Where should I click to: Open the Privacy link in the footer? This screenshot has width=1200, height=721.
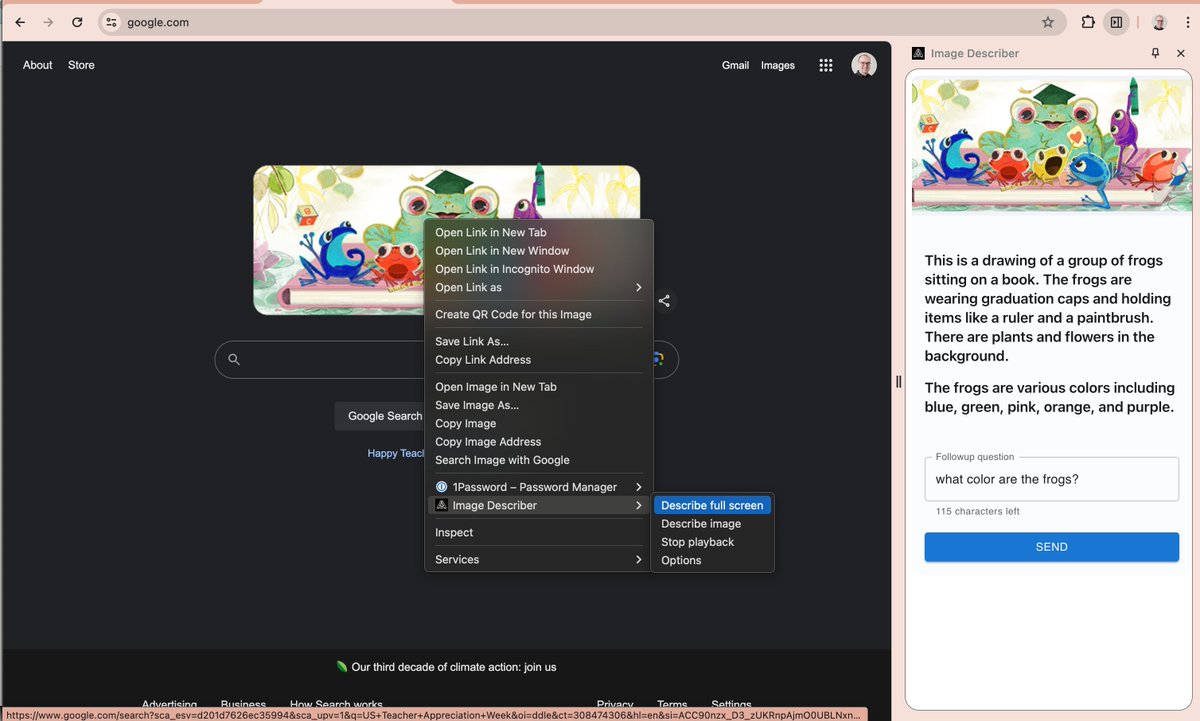click(x=615, y=703)
